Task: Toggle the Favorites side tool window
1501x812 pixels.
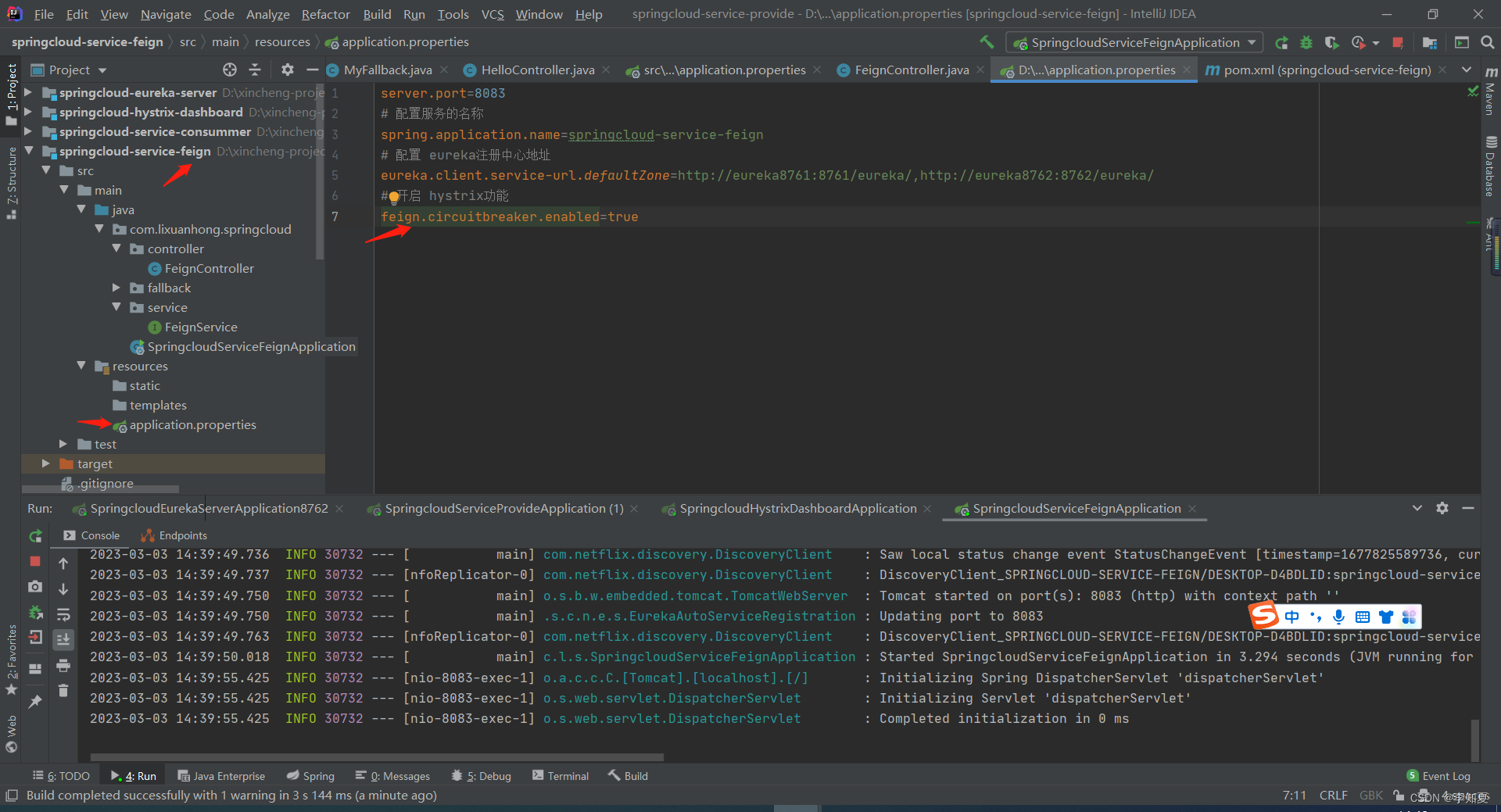Action: (11, 659)
